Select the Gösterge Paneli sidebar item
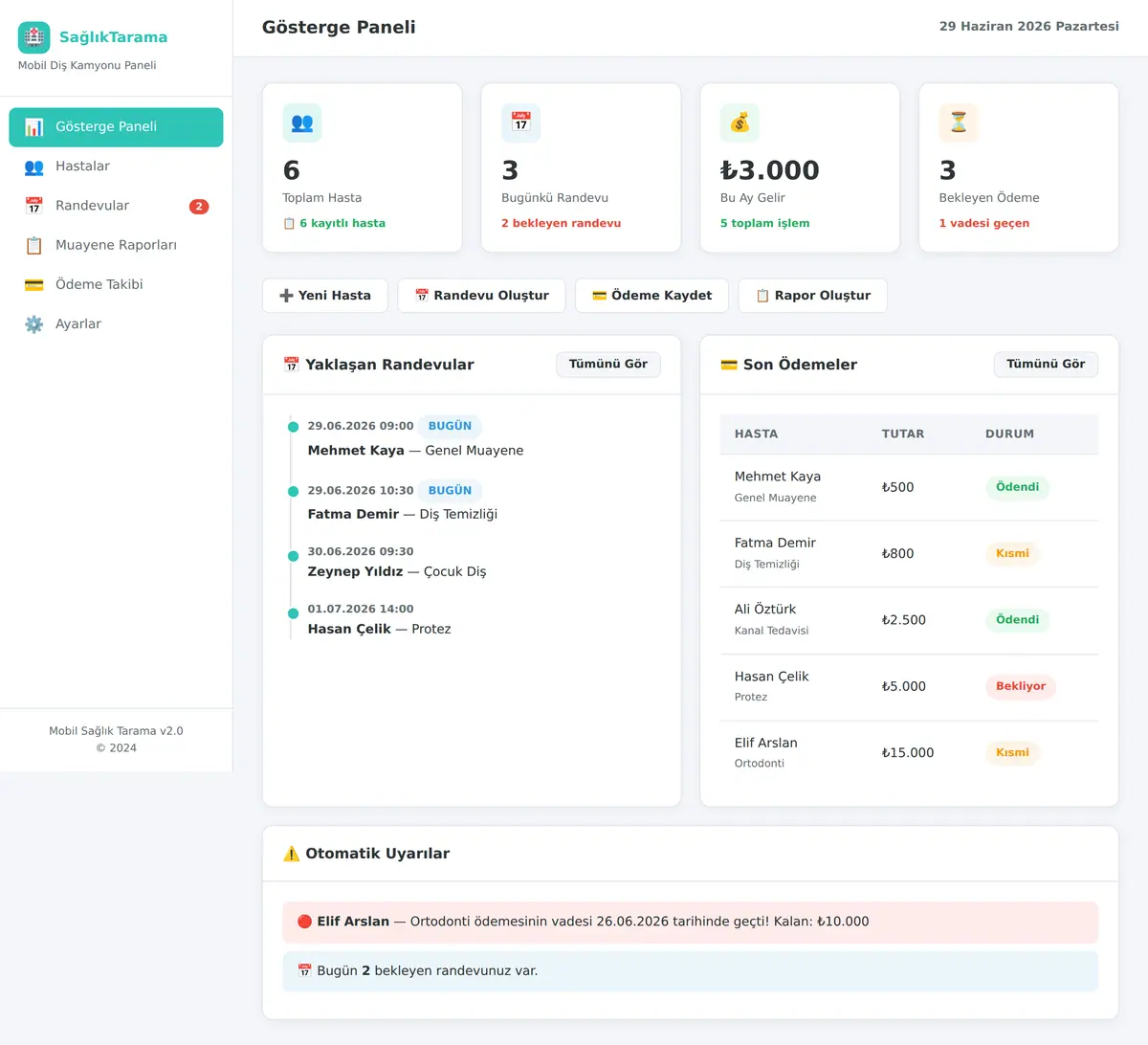Screen dimensions: 1148x1045 [x=116, y=127]
